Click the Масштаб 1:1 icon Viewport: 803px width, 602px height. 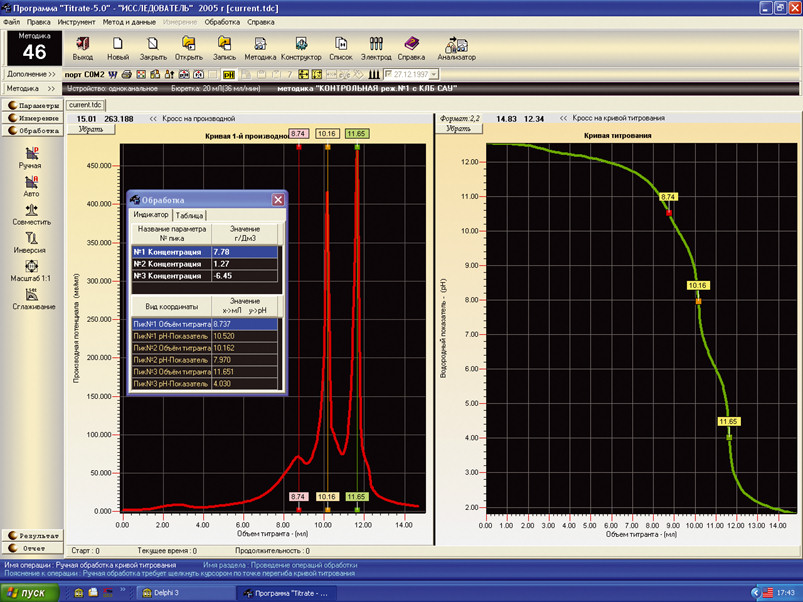30,270
